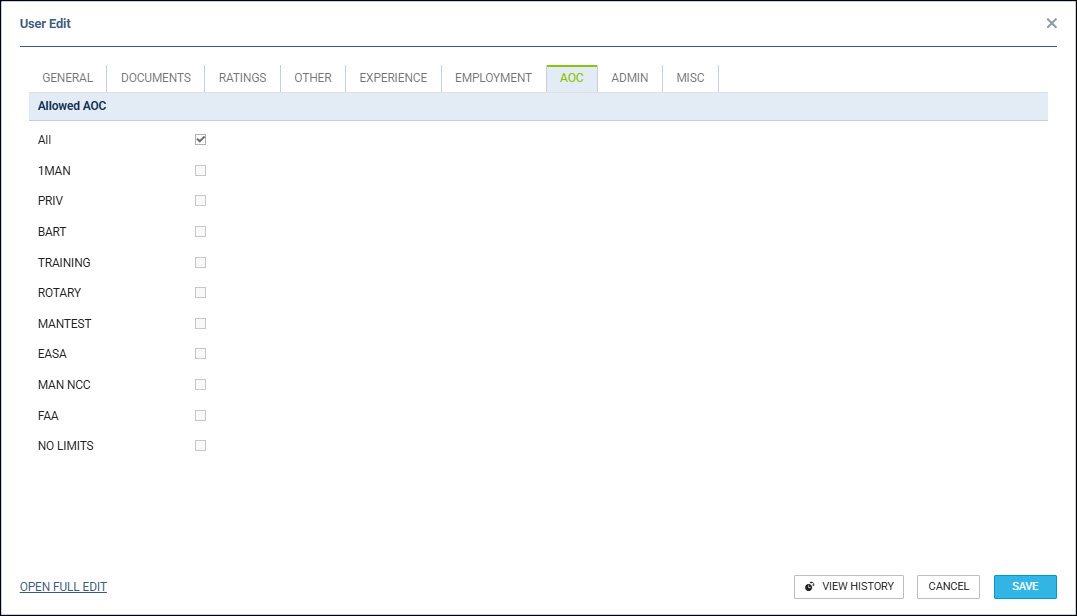
Task: Click the 'MAN NCC' label
Action: pyautogui.click(x=65, y=385)
